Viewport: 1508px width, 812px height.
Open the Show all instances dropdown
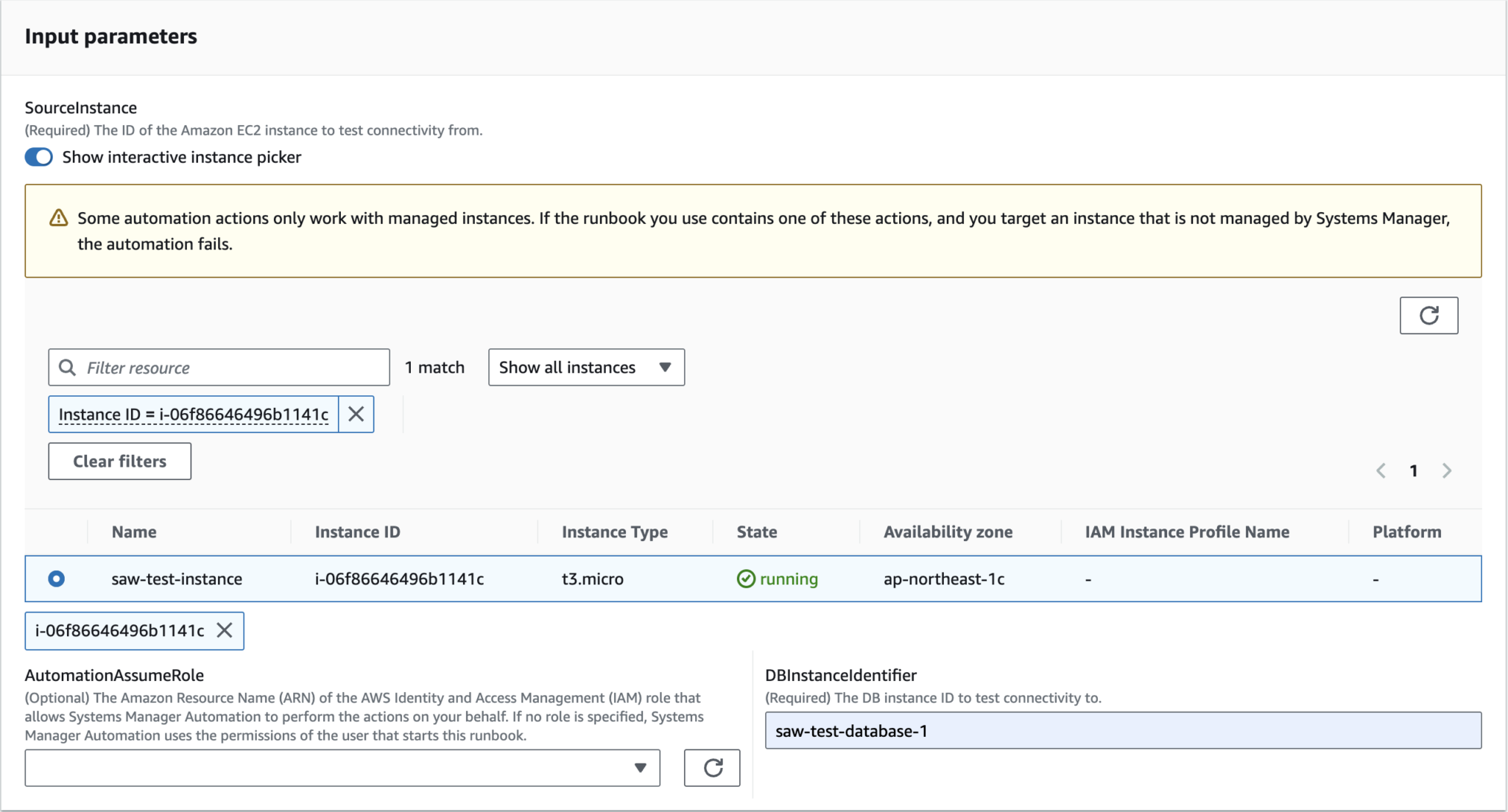585,367
